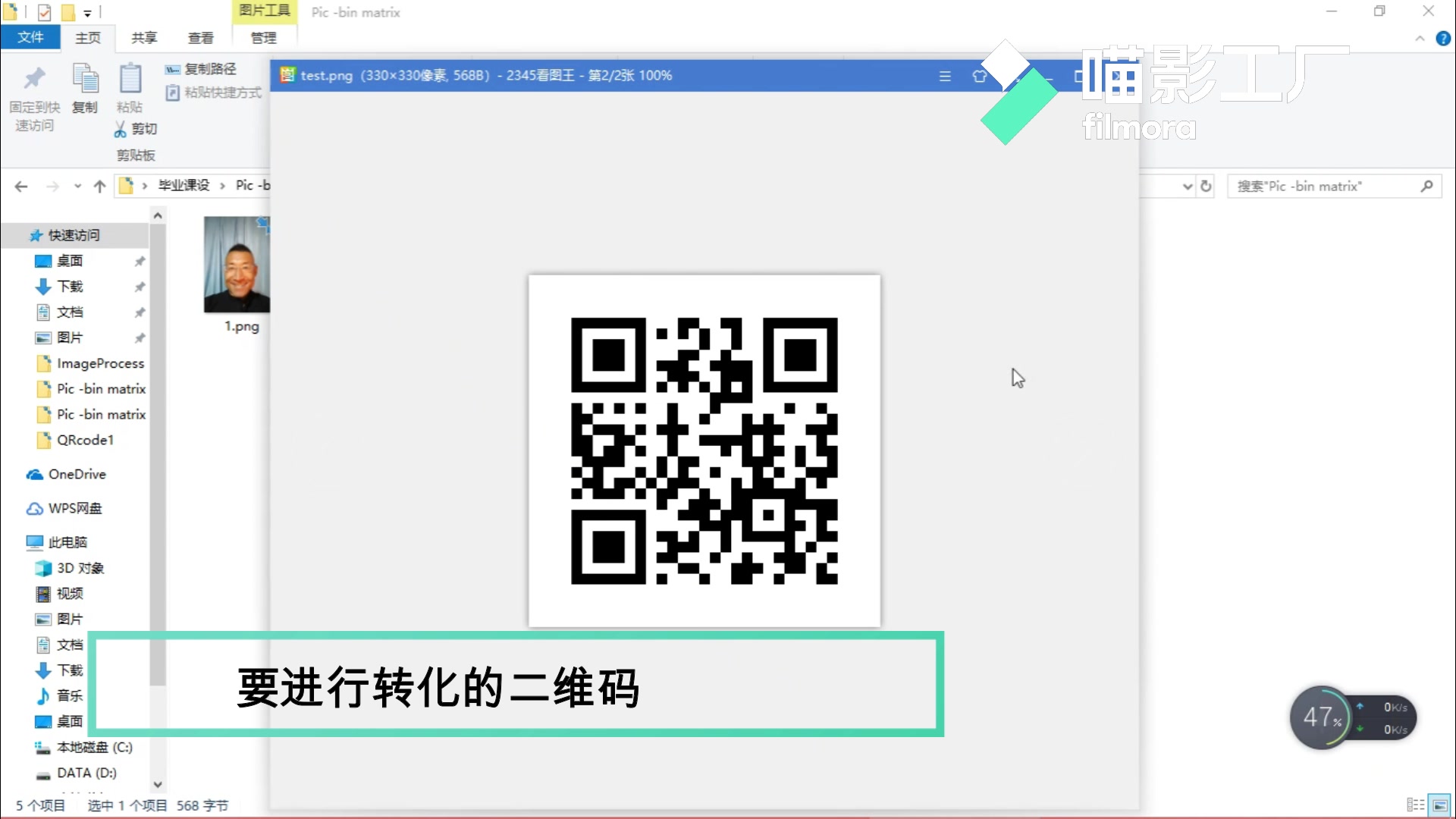
Task: Open pinned Pictures (图片) under Quick access
Action: point(69,337)
